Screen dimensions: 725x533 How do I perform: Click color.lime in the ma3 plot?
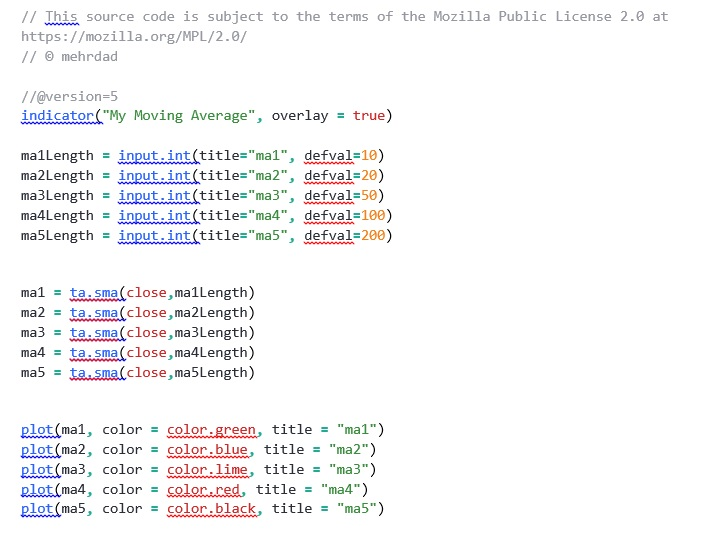pyautogui.click(x=207, y=470)
